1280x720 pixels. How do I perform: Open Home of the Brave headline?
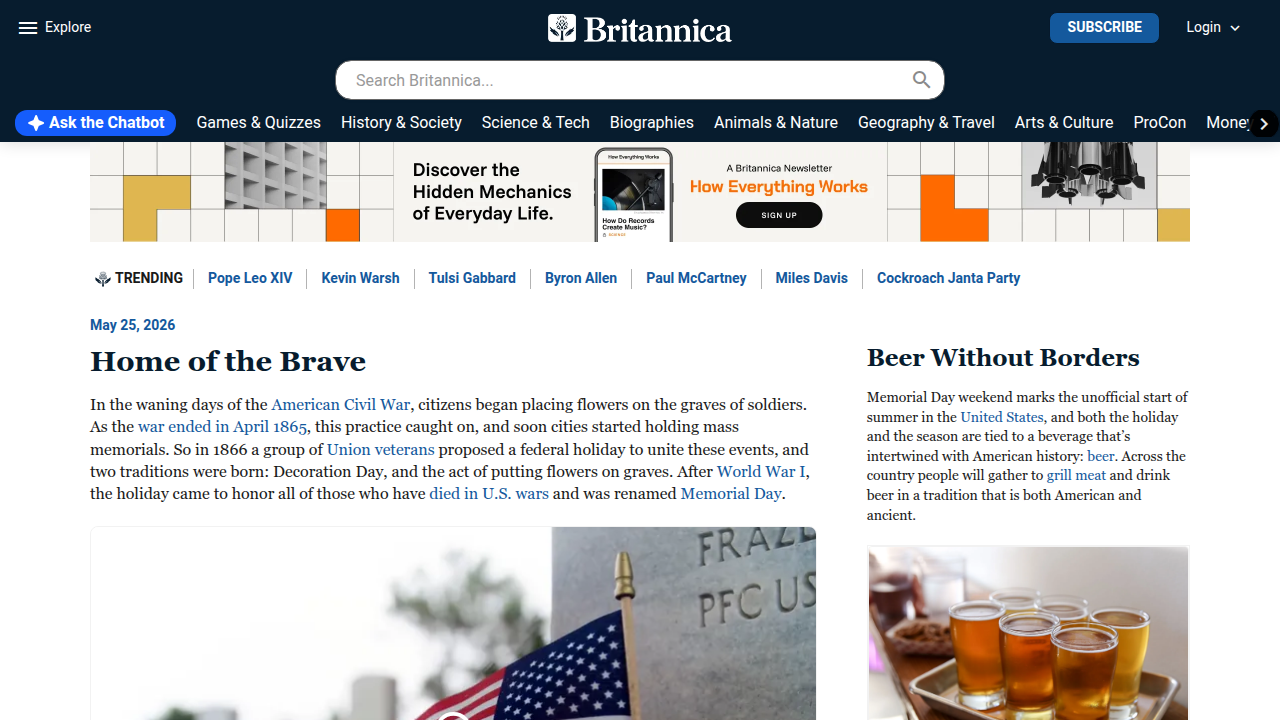[228, 361]
